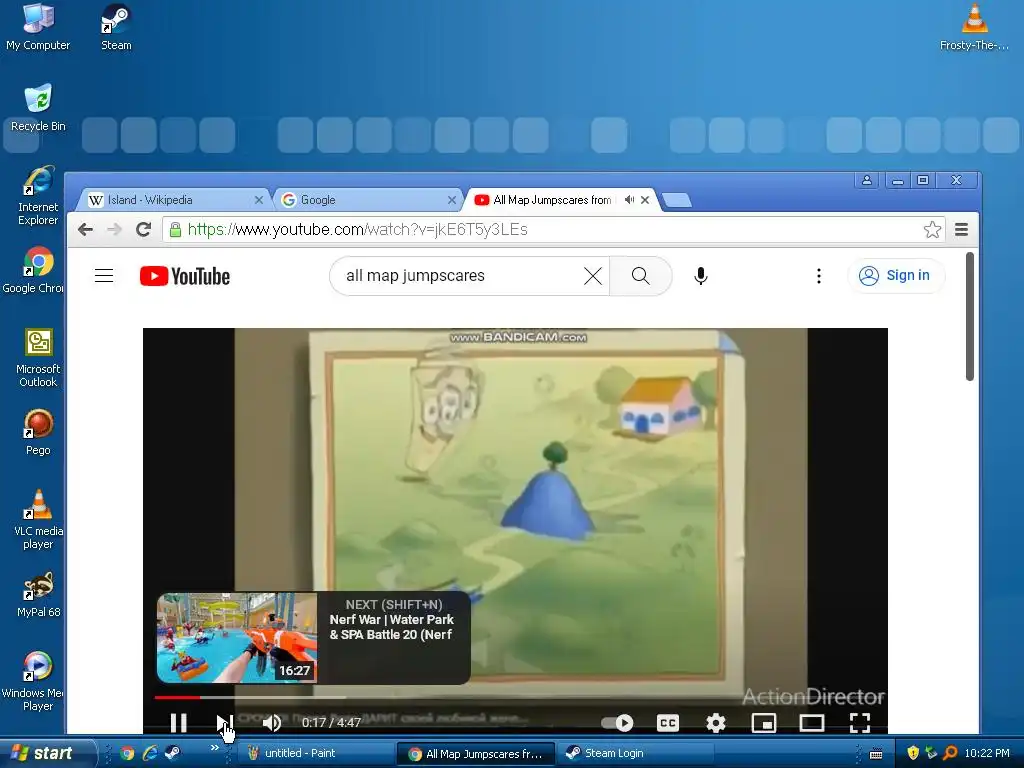Skip to the next video

click(225, 722)
